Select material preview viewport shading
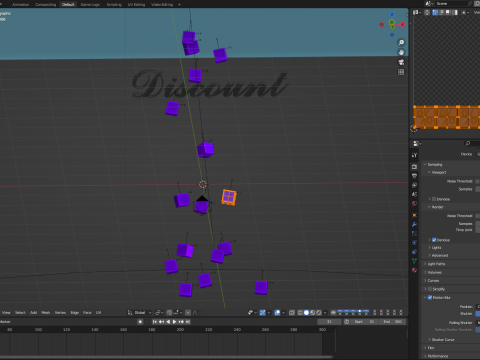Screen dimensions: 480x360 [x=312, y=313]
